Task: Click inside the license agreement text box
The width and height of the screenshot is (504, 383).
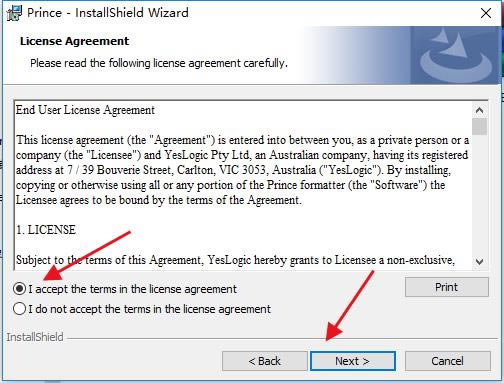Action: [x=243, y=185]
